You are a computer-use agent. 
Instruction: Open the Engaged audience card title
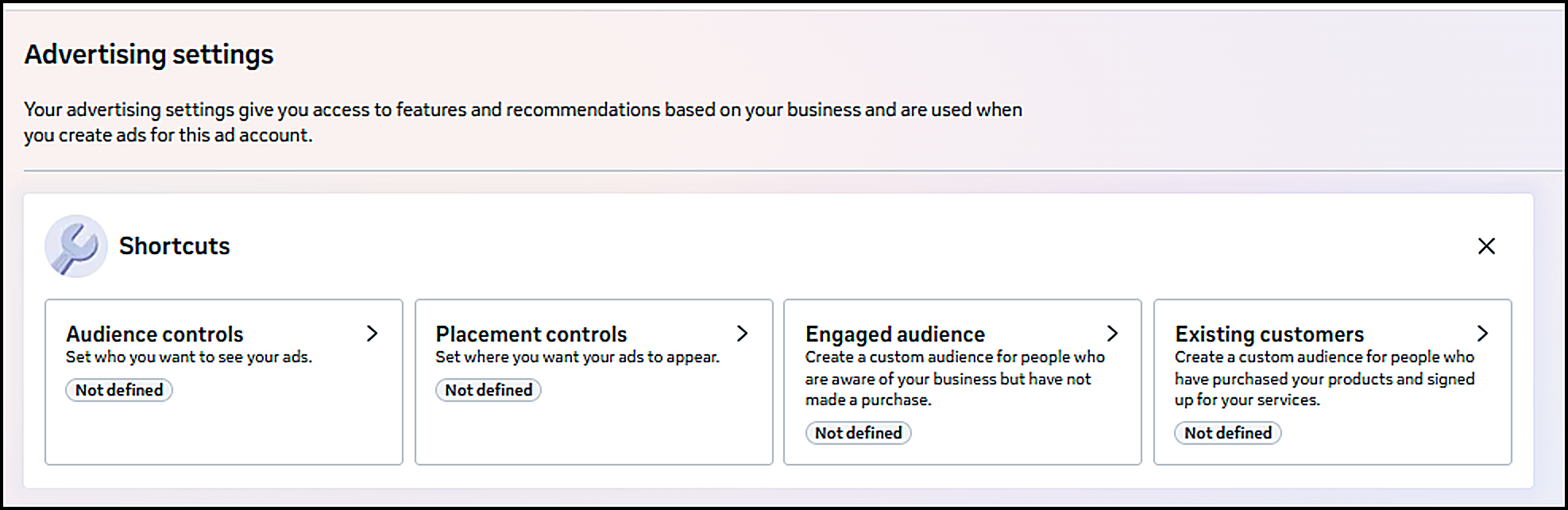895,334
